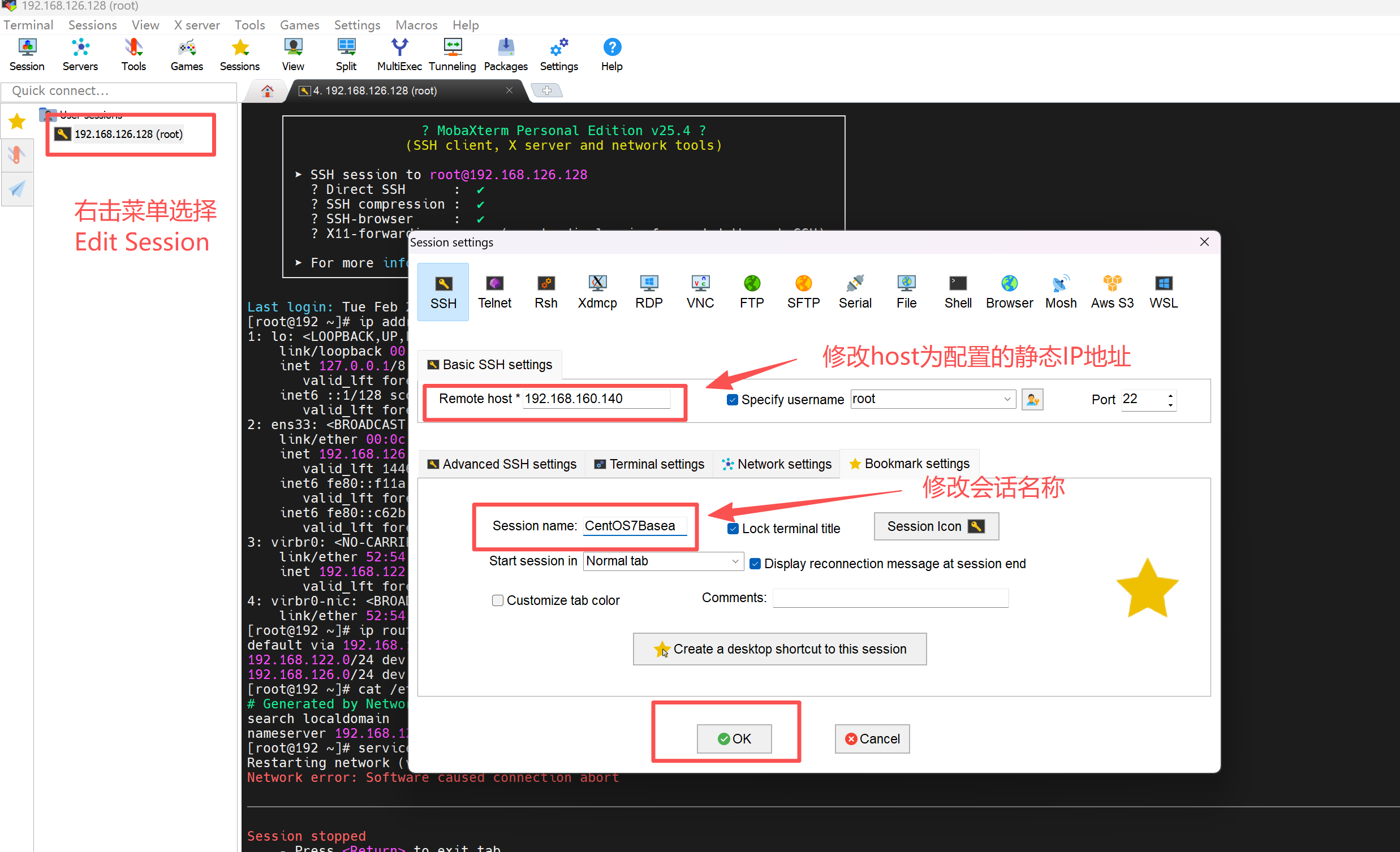Image resolution: width=1400 pixels, height=852 pixels.
Task: Select the FTP session type
Action: coord(752,292)
